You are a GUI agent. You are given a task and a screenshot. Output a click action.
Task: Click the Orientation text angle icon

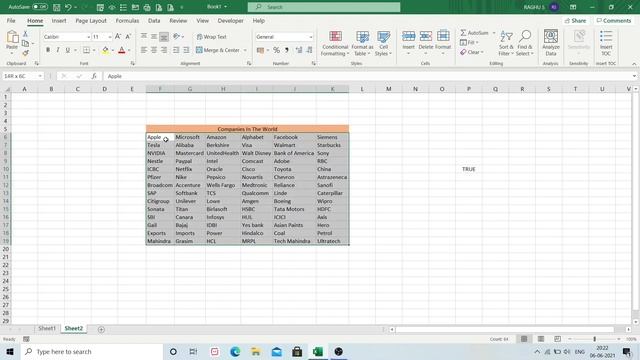coord(176,37)
